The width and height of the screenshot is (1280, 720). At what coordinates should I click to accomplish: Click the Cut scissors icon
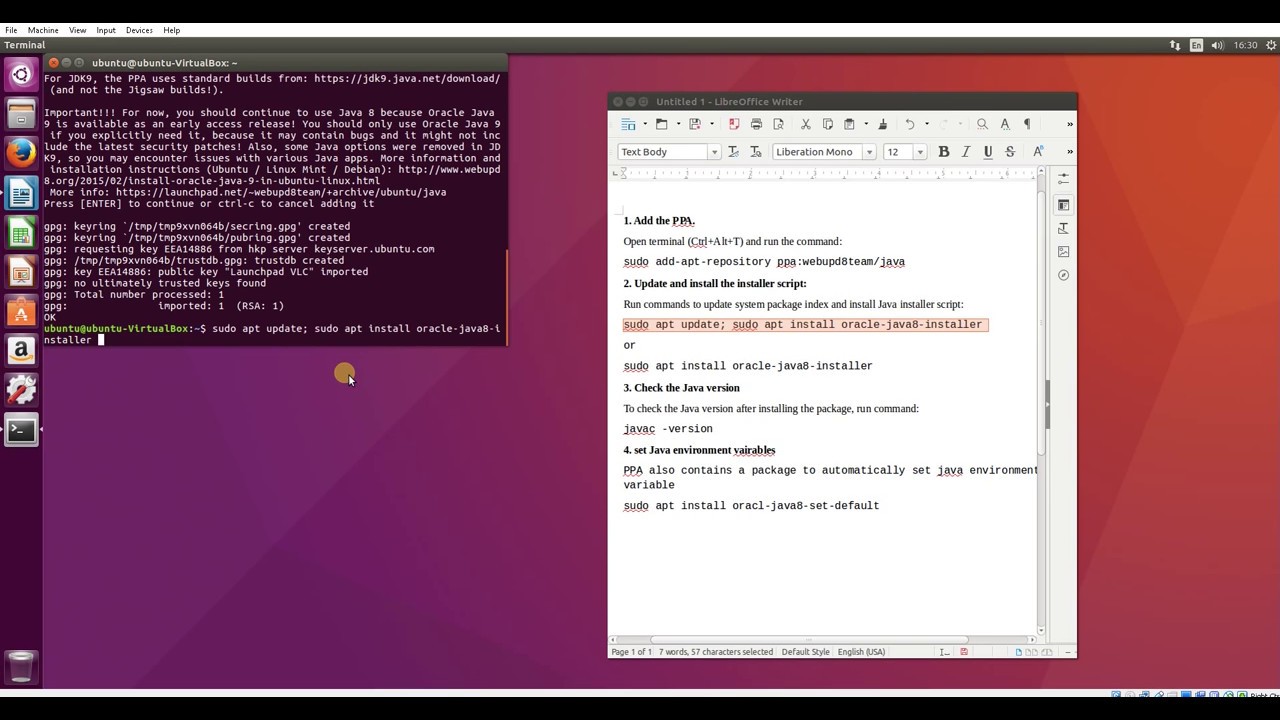point(805,124)
